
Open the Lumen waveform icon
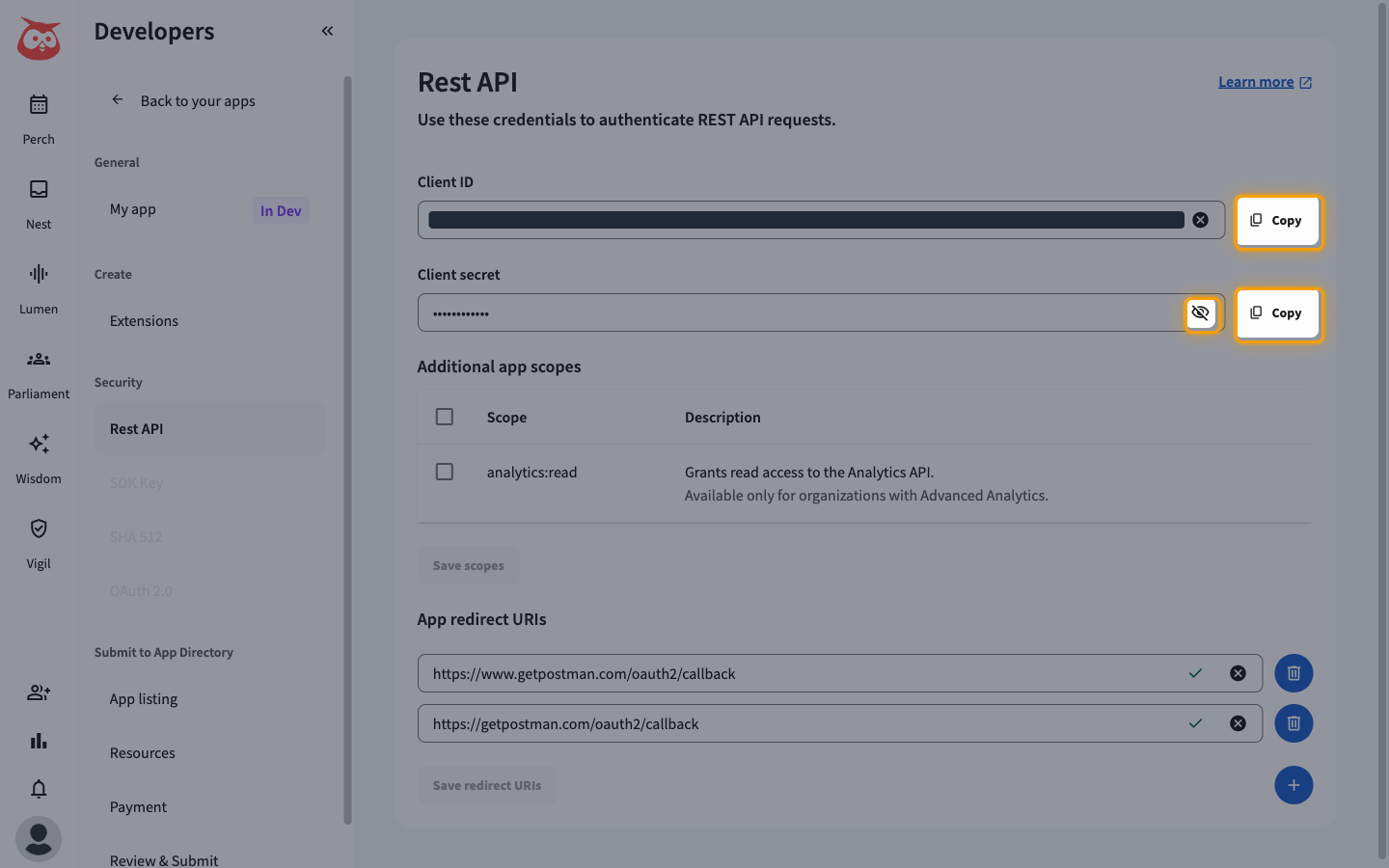(39, 274)
